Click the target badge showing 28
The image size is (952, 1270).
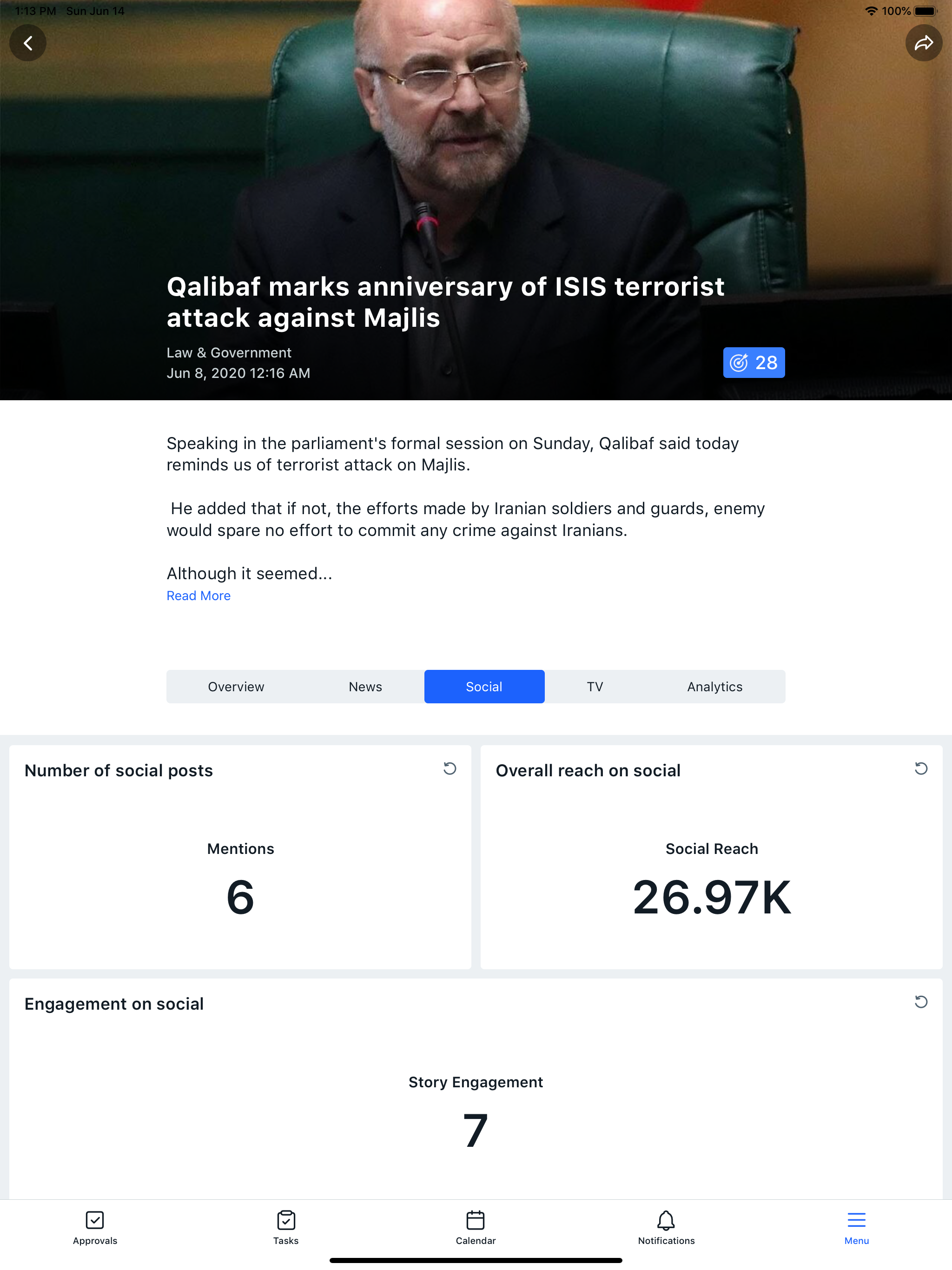pyautogui.click(x=754, y=362)
